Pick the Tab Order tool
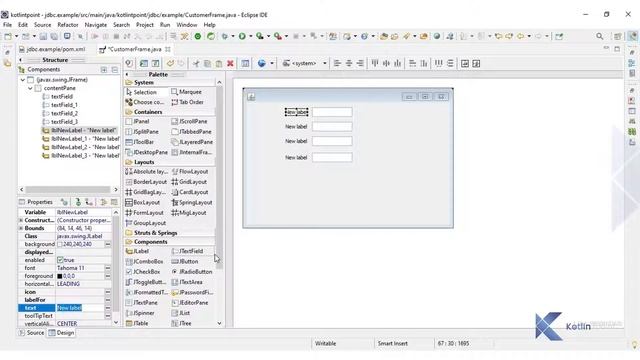The width and height of the screenshot is (640, 360). coord(188,102)
